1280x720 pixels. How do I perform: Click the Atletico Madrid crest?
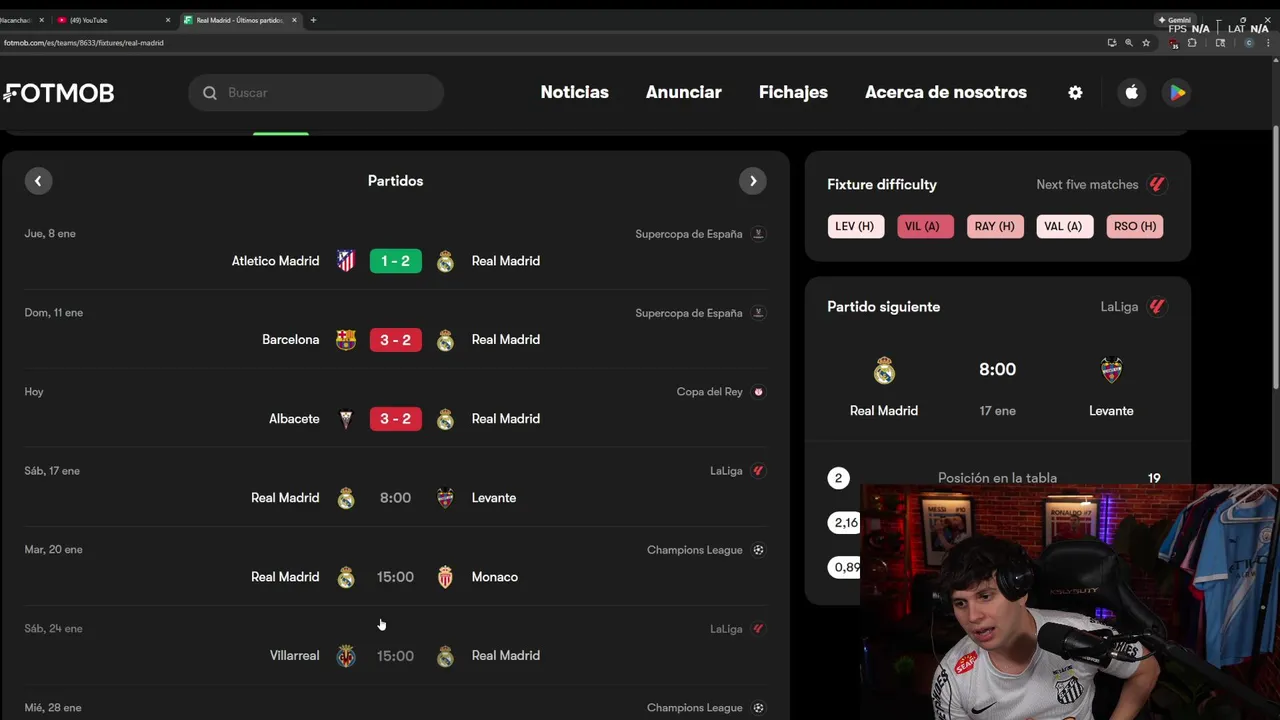coord(346,261)
